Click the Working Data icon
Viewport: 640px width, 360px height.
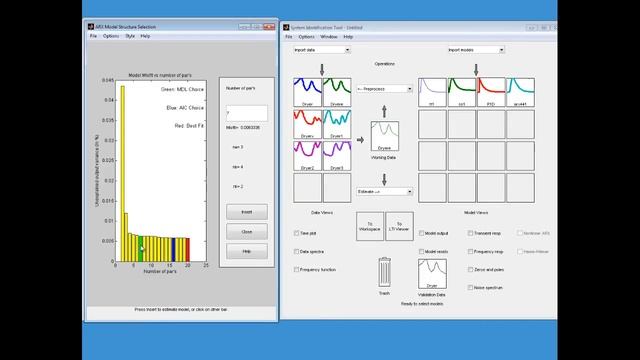(384, 136)
